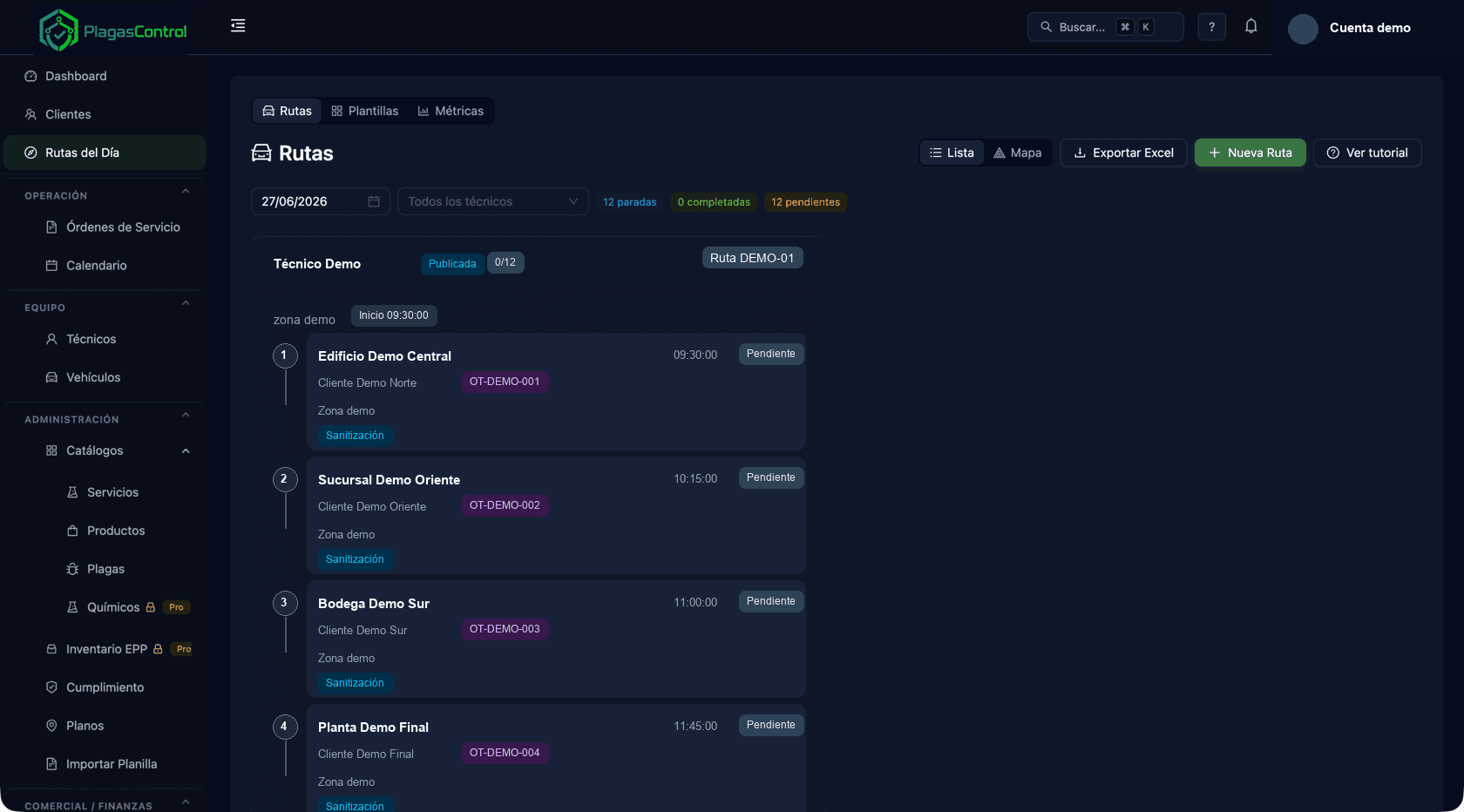Click the date field 27/06/2026
The width and height of the screenshot is (1464, 812).
(x=321, y=201)
